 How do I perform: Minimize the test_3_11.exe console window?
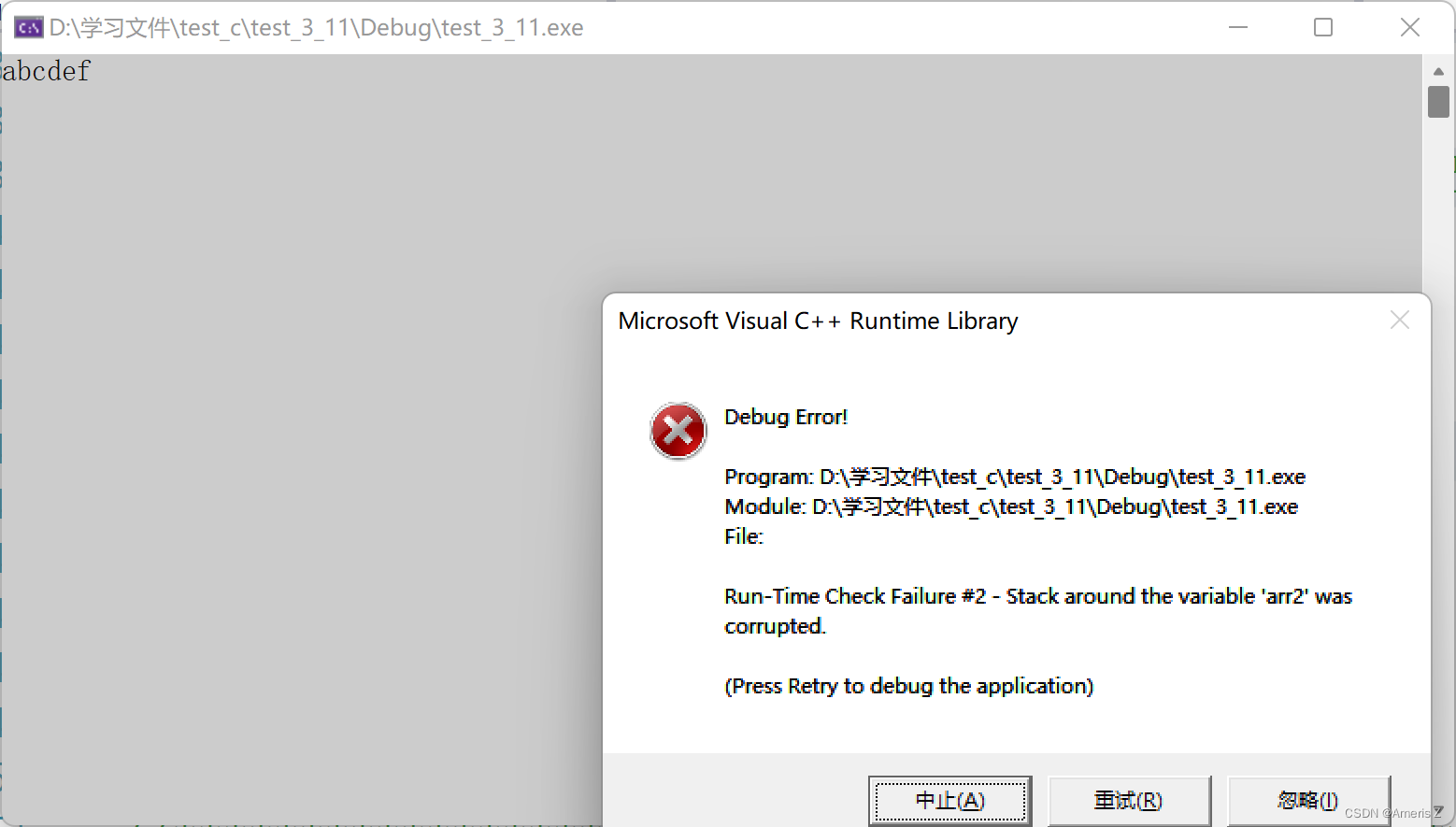click(x=1238, y=27)
